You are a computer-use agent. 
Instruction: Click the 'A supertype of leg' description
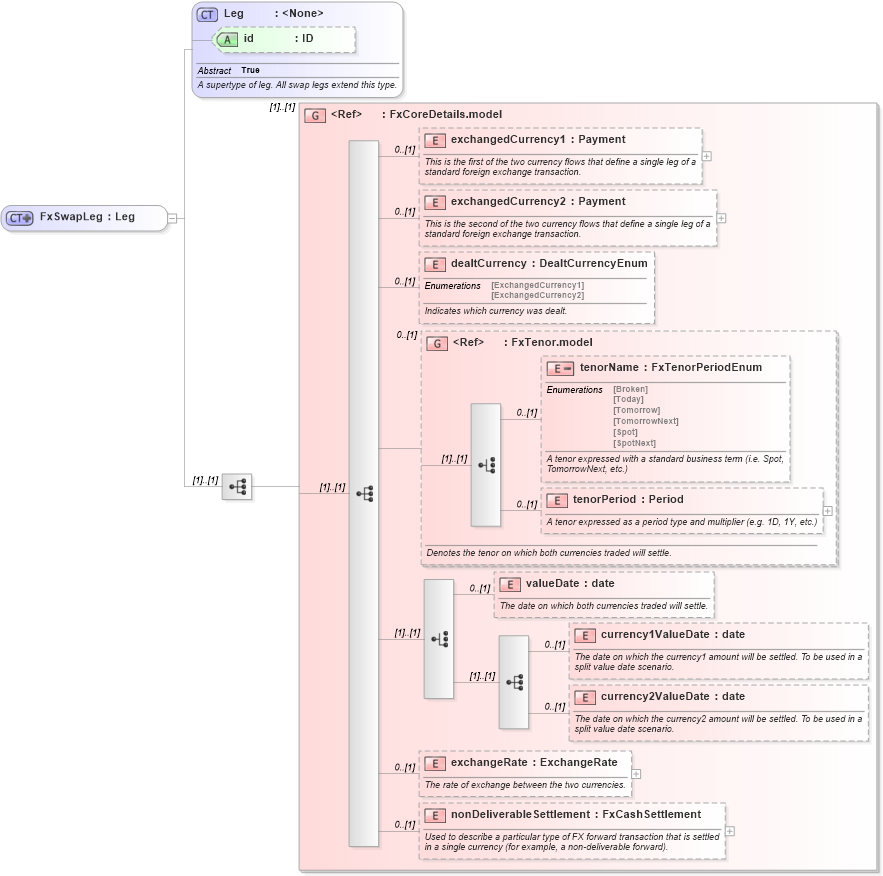coord(297,85)
